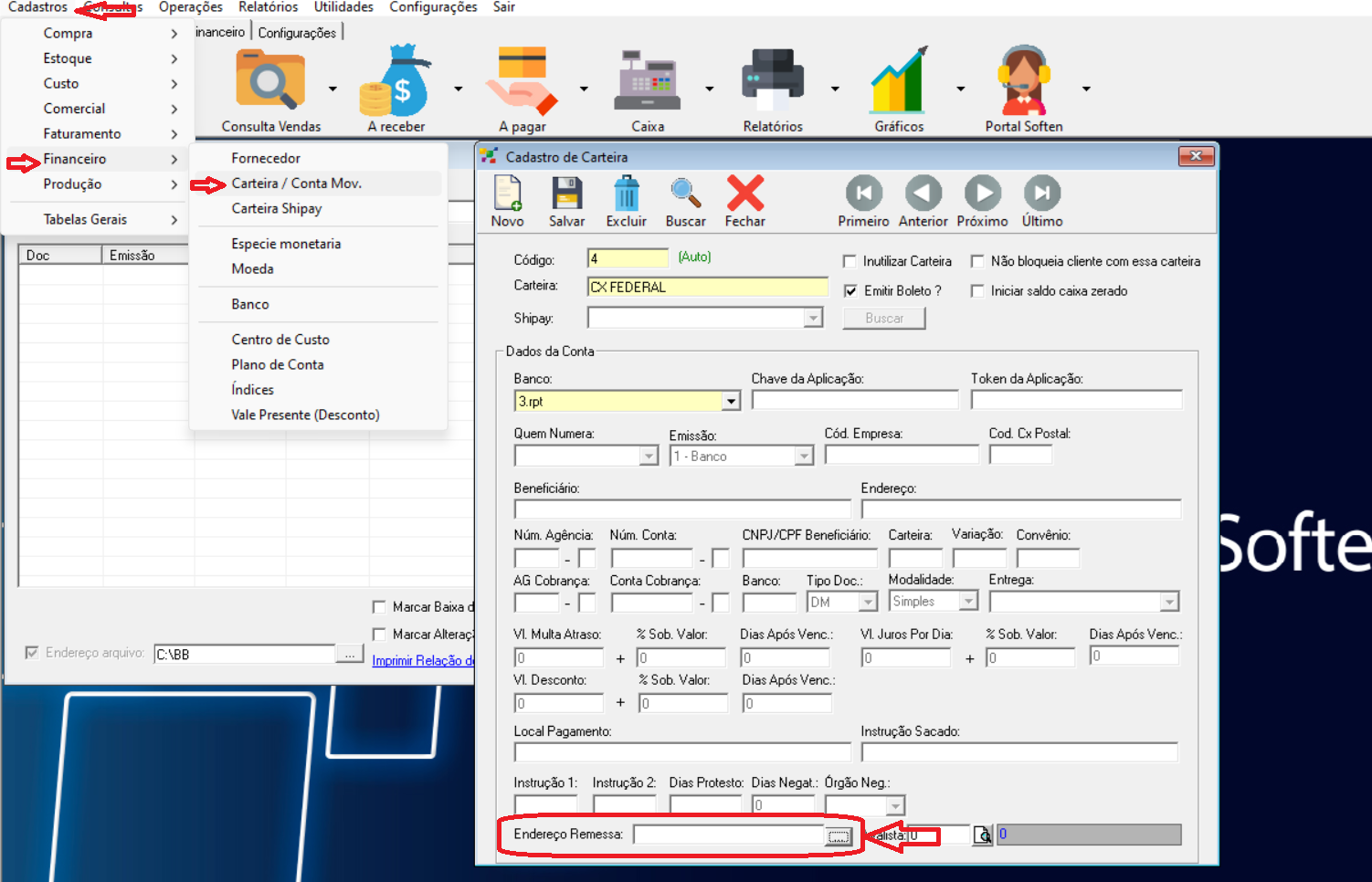Open the Relatórios menu bar item
The height and width of the screenshot is (882, 1372).
tap(268, 7)
